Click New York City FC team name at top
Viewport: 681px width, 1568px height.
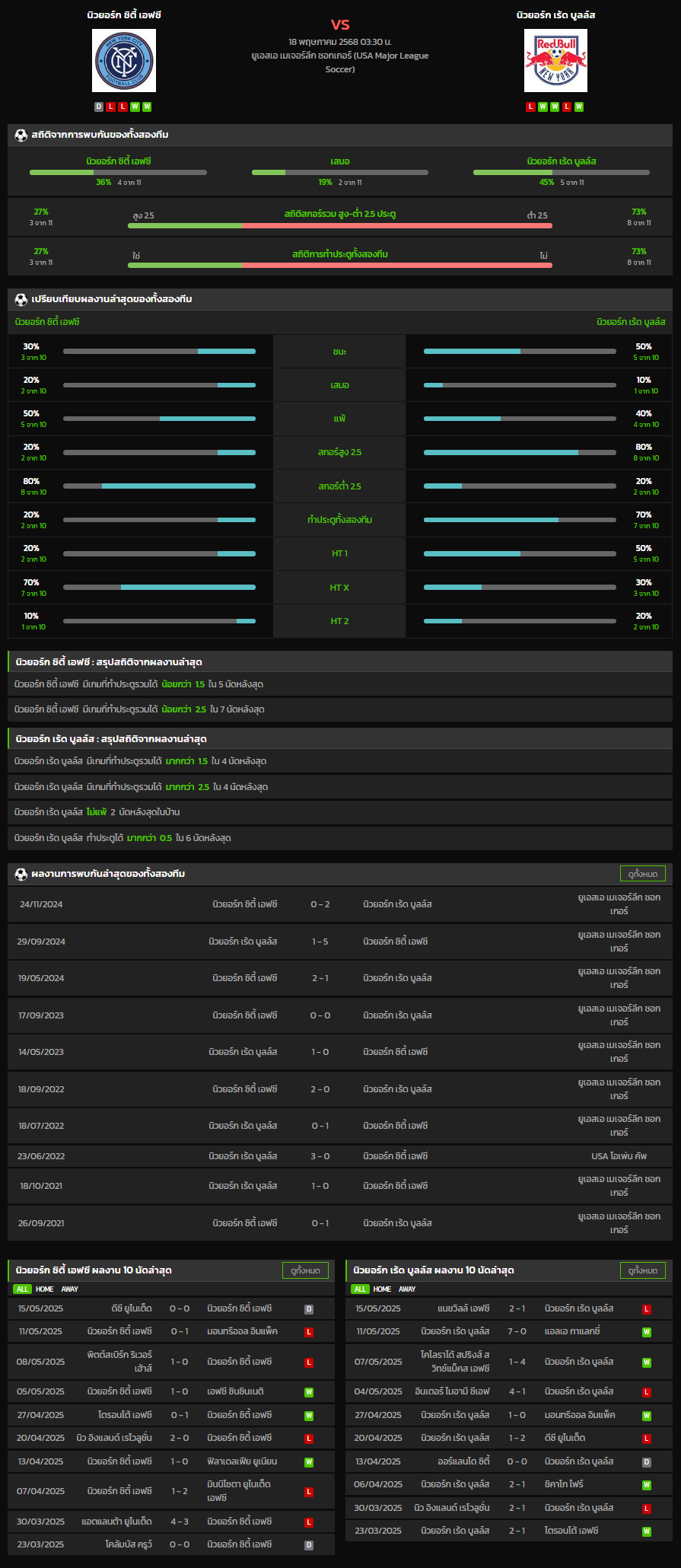[124, 15]
